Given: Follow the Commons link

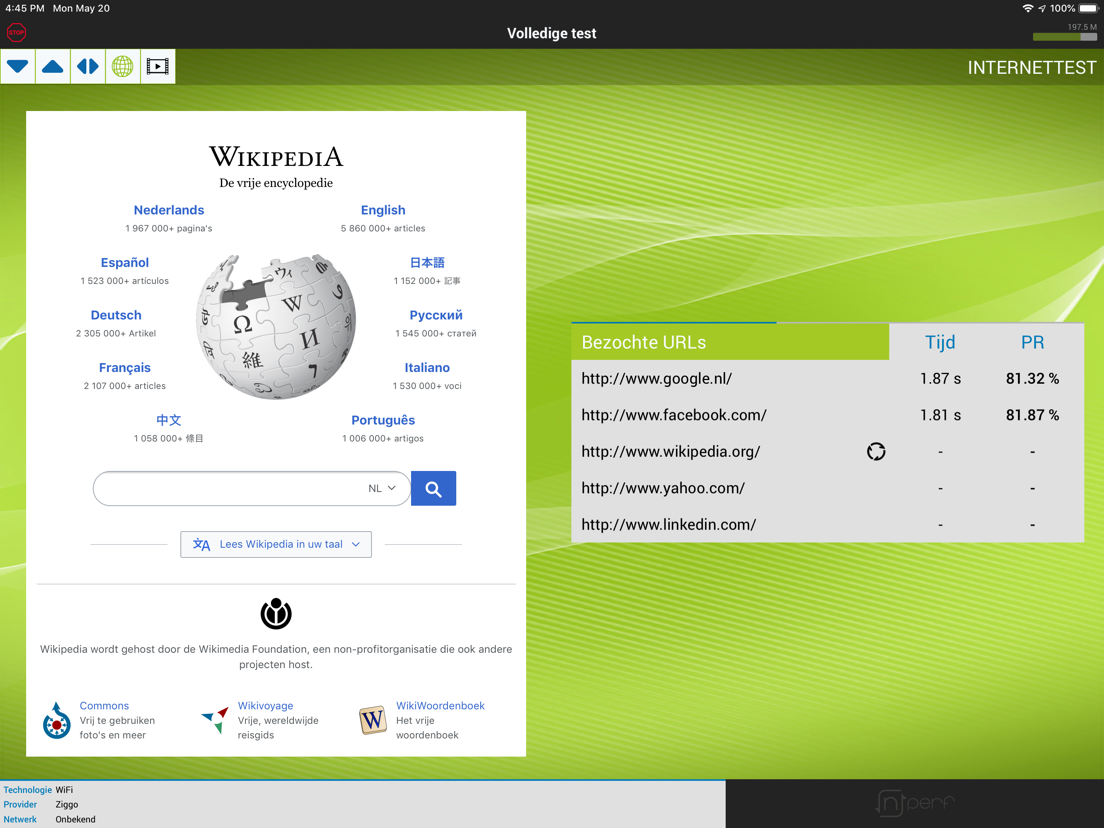Looking at the screenshot, I should pyautogui.click(x=104, y=705).
